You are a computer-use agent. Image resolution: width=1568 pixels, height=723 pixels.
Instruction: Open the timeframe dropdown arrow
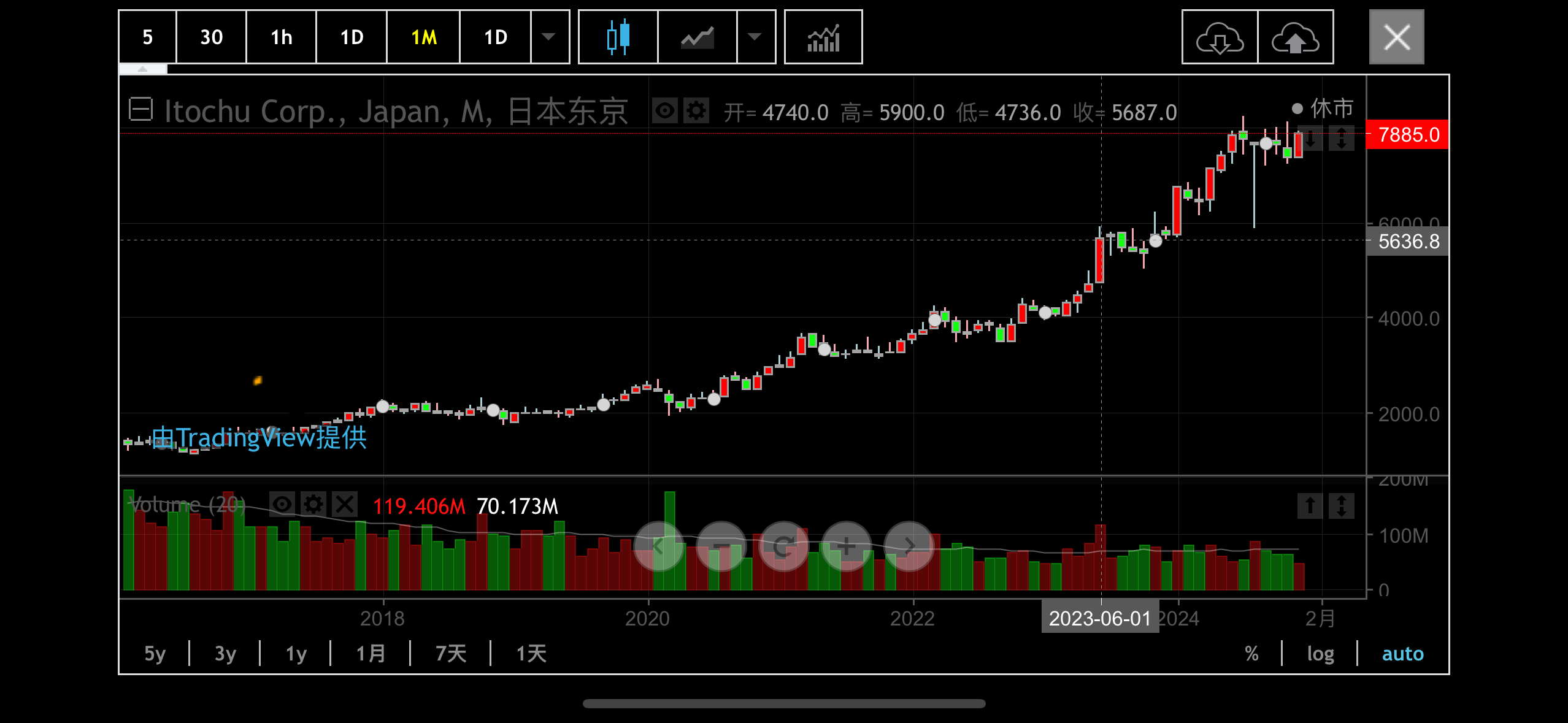[x=549, y=37]
